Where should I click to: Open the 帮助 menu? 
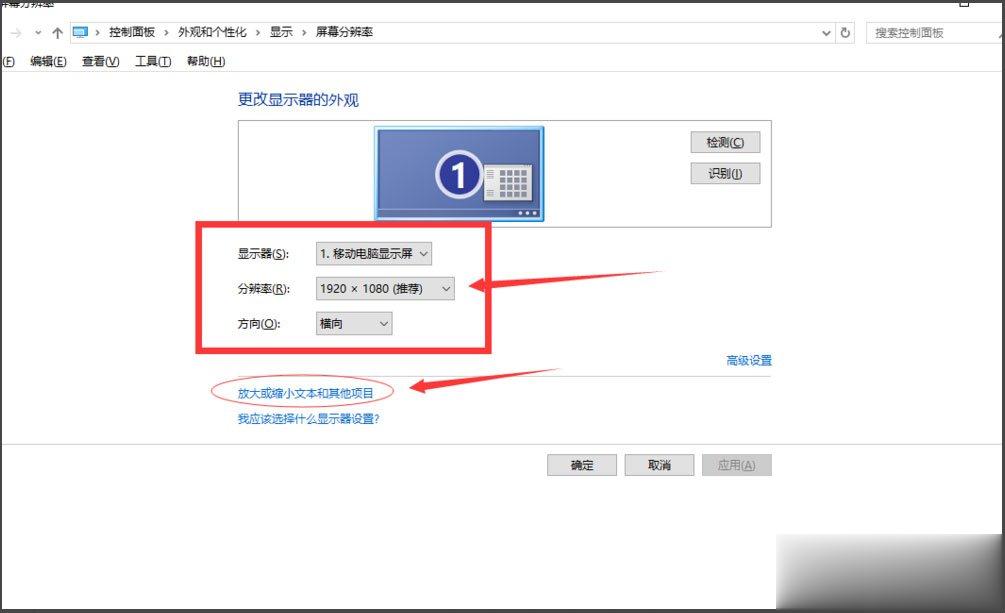point(205,60)
